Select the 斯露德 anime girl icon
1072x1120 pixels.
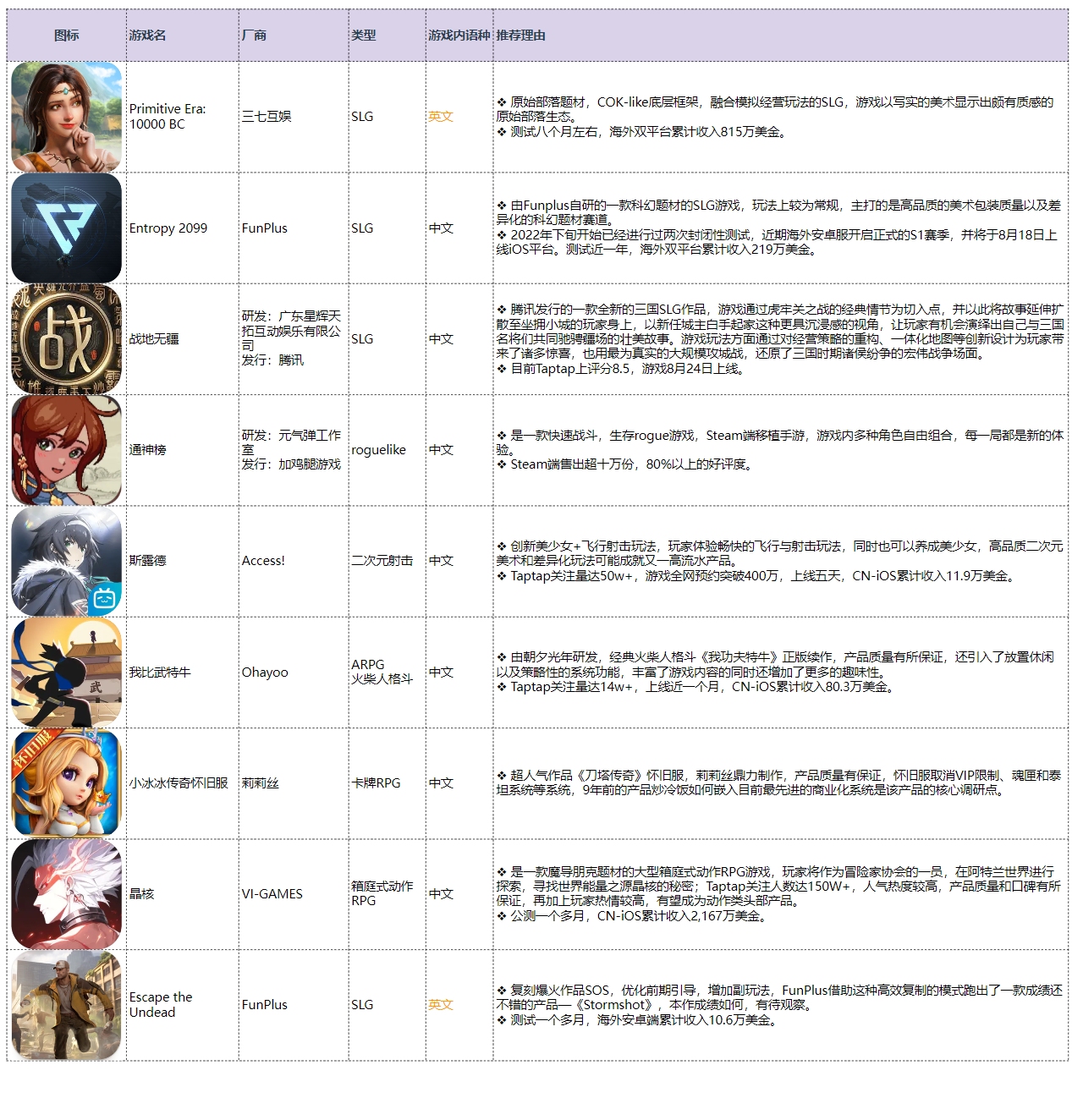pos(66,561)
